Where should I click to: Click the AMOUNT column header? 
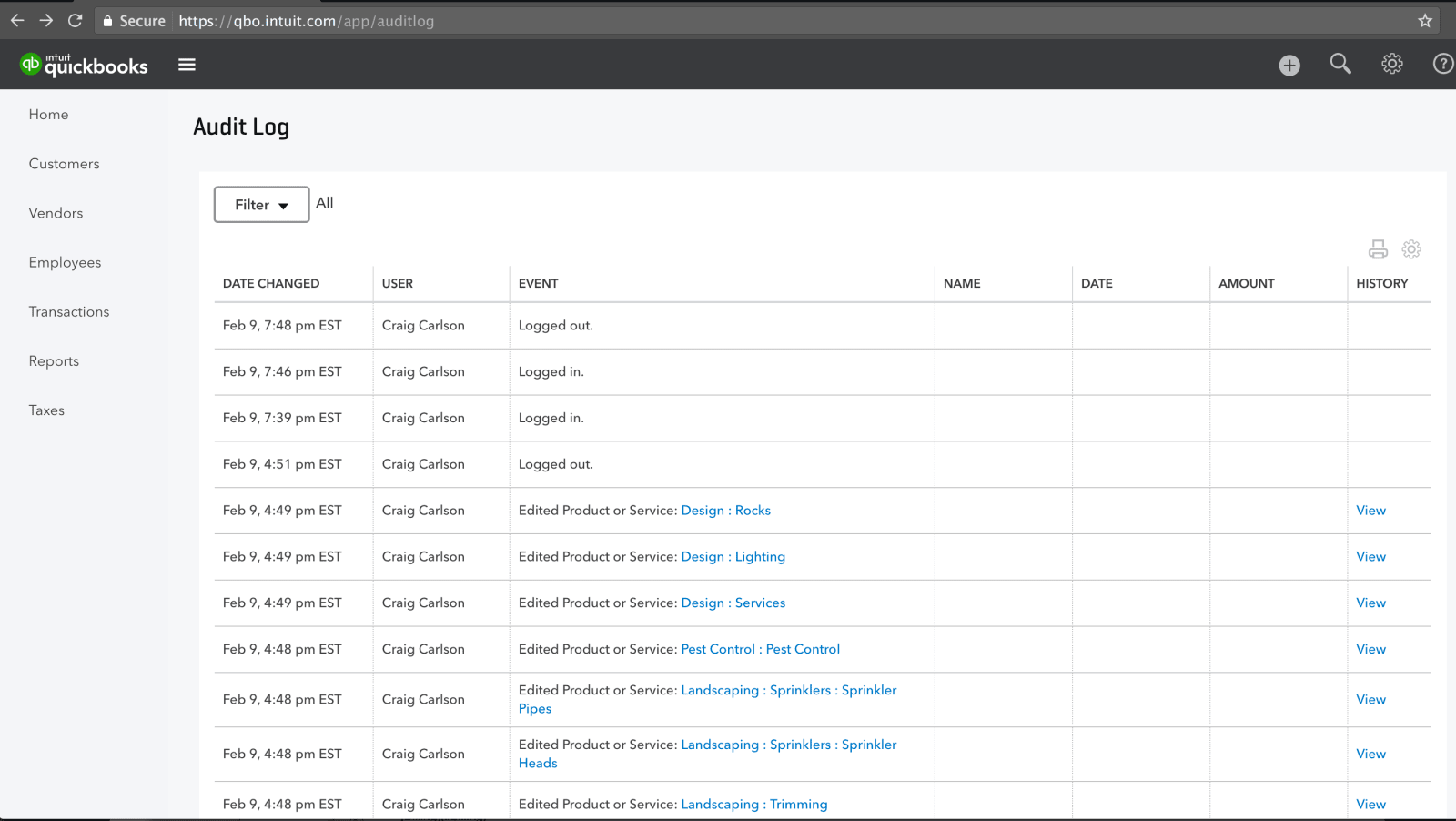1247,284
